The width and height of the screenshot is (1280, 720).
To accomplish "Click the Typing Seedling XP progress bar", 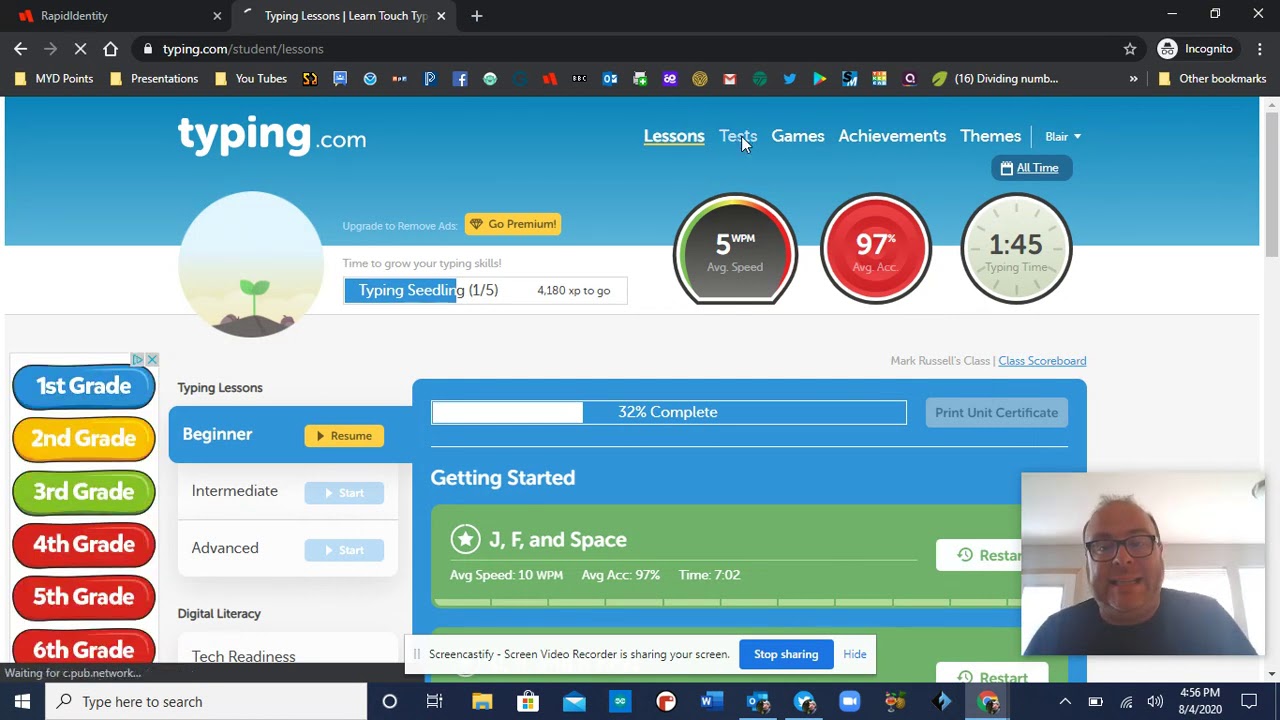I will (x=485, y=290).
